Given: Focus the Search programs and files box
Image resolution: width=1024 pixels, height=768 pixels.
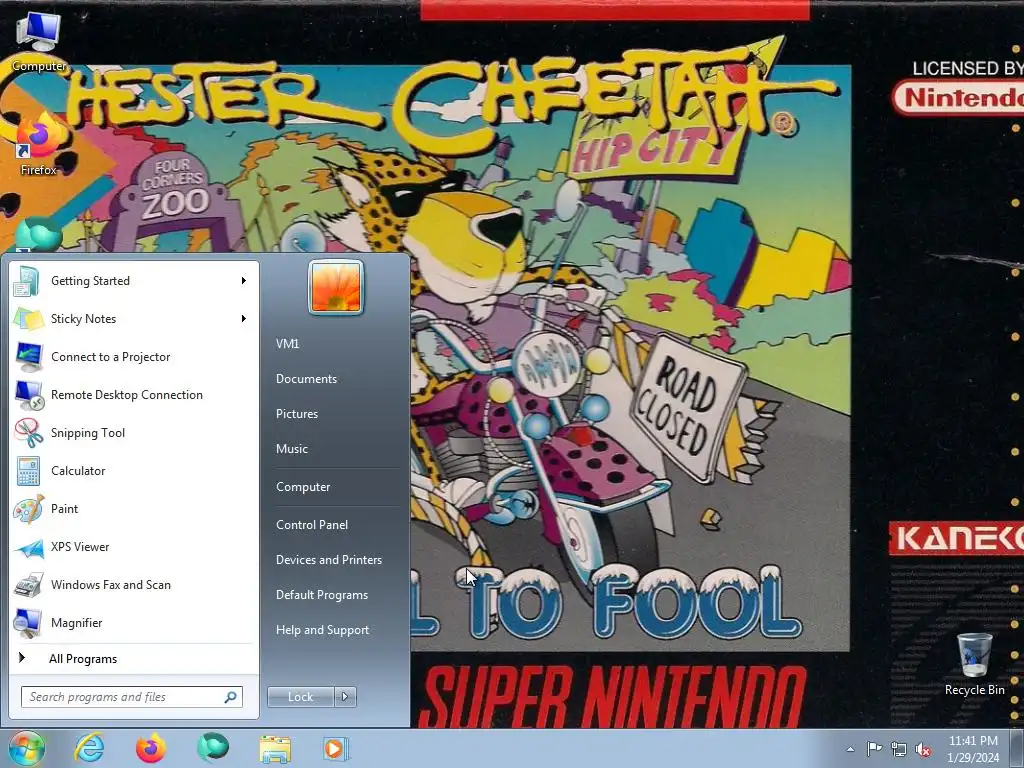Looking at the screenshot, I should click(x=131, y=697).
